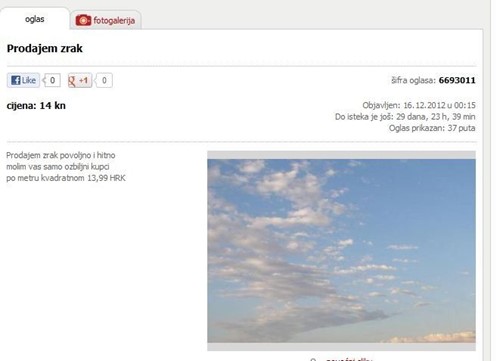Click the Google g logo icon

point(72,81)
